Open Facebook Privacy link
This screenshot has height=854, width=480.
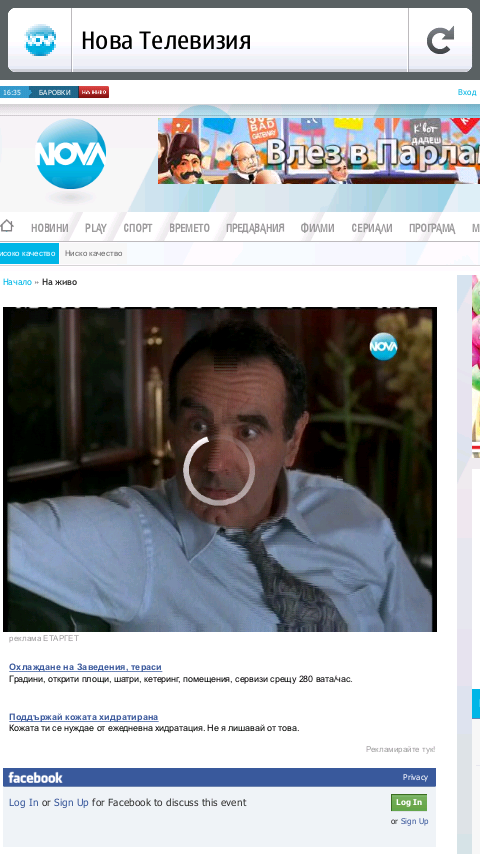pos(415,777)
